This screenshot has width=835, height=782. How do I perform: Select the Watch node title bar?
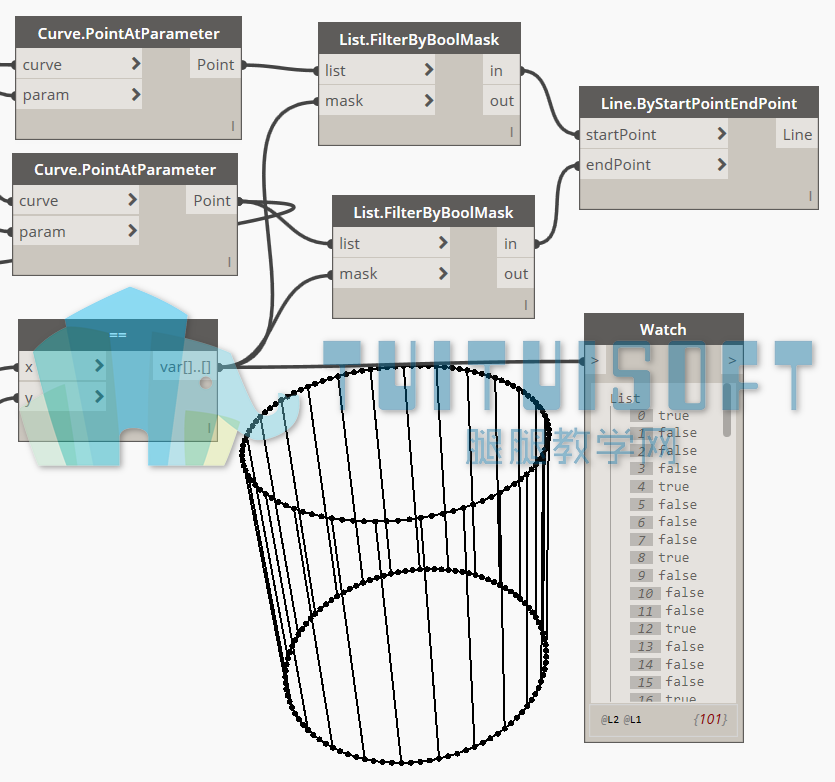click(x=664, y=329)
